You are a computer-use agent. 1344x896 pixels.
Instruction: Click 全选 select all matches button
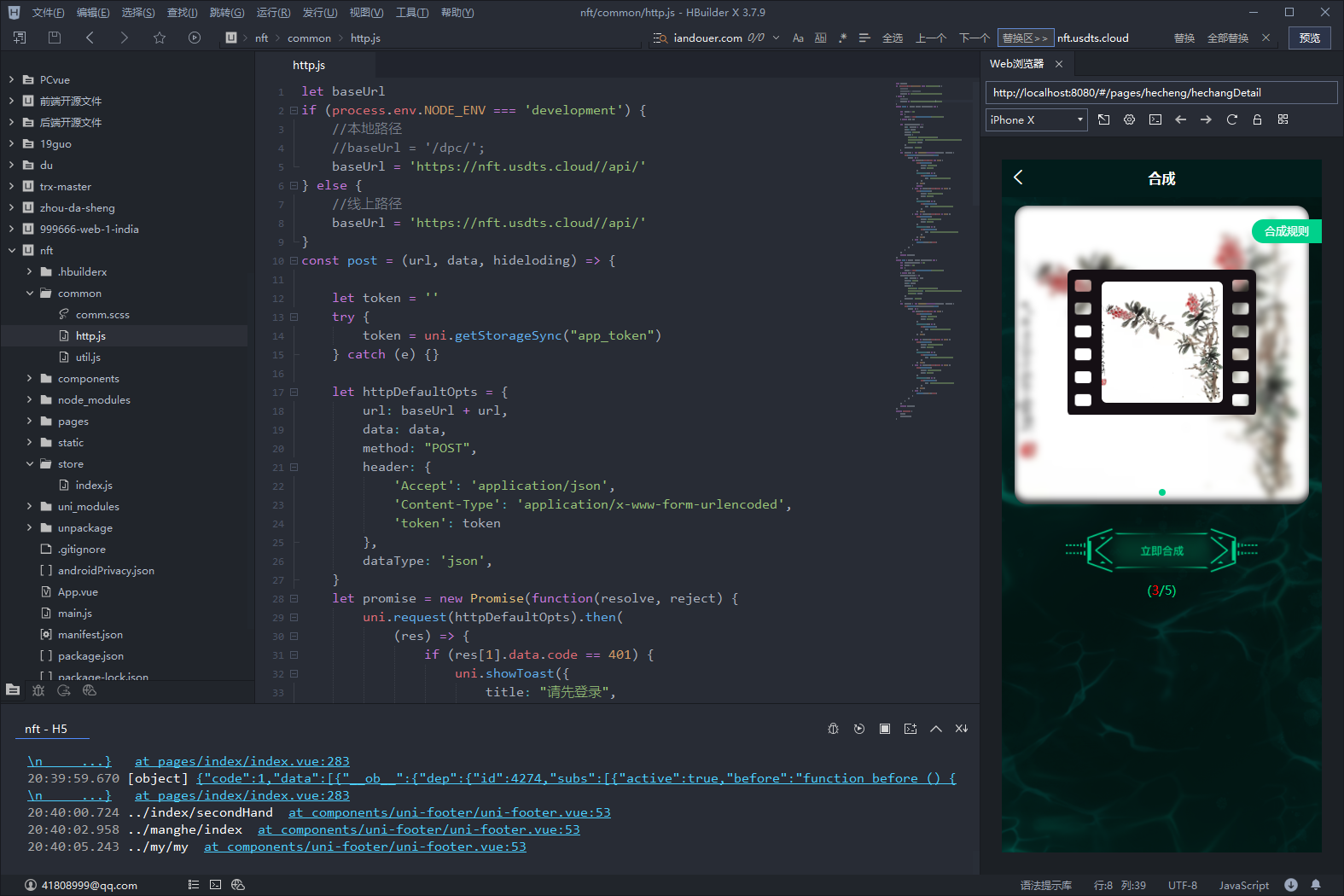(x=893, y=38)
